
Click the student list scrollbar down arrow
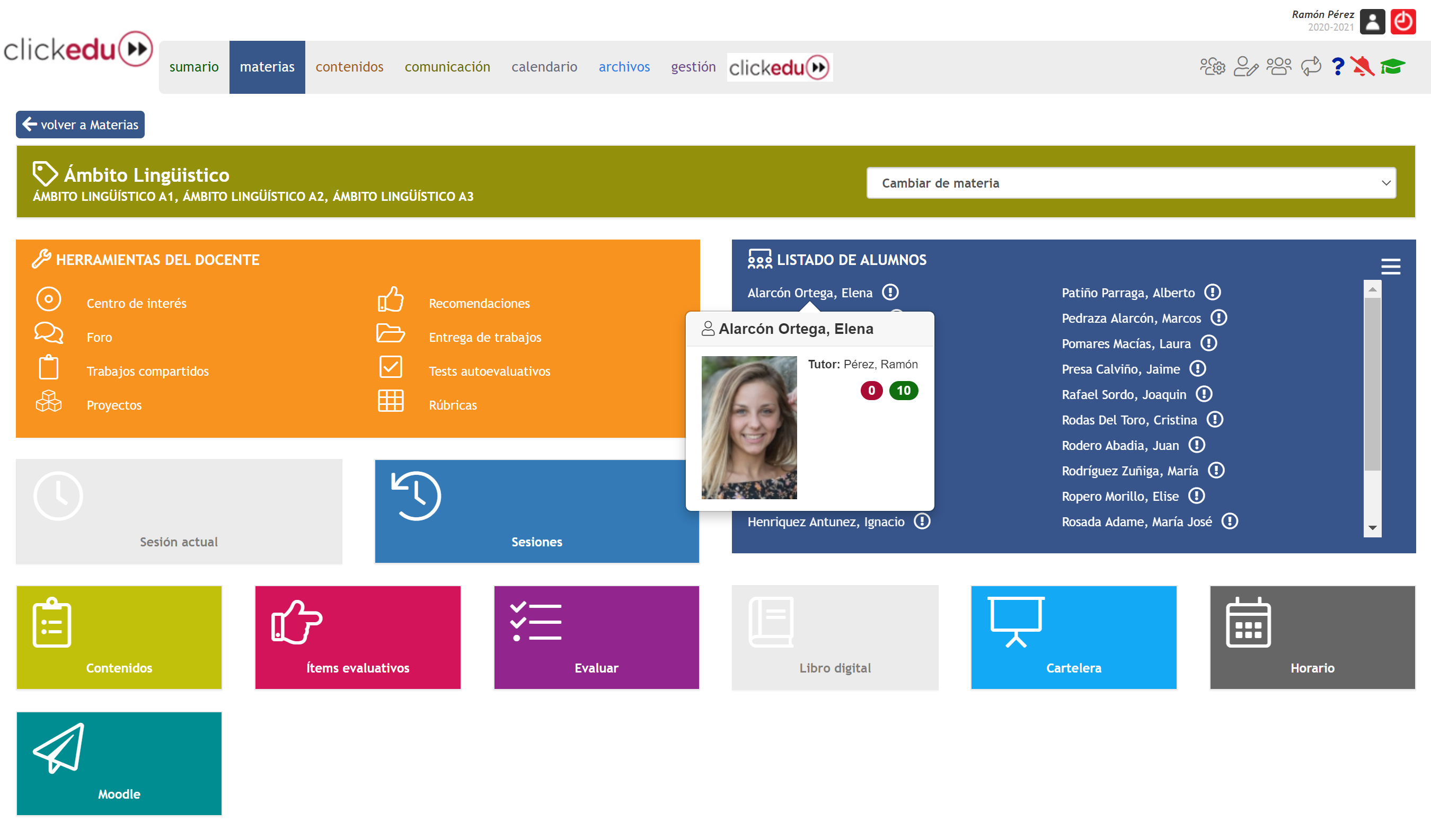coord(1372,528)
